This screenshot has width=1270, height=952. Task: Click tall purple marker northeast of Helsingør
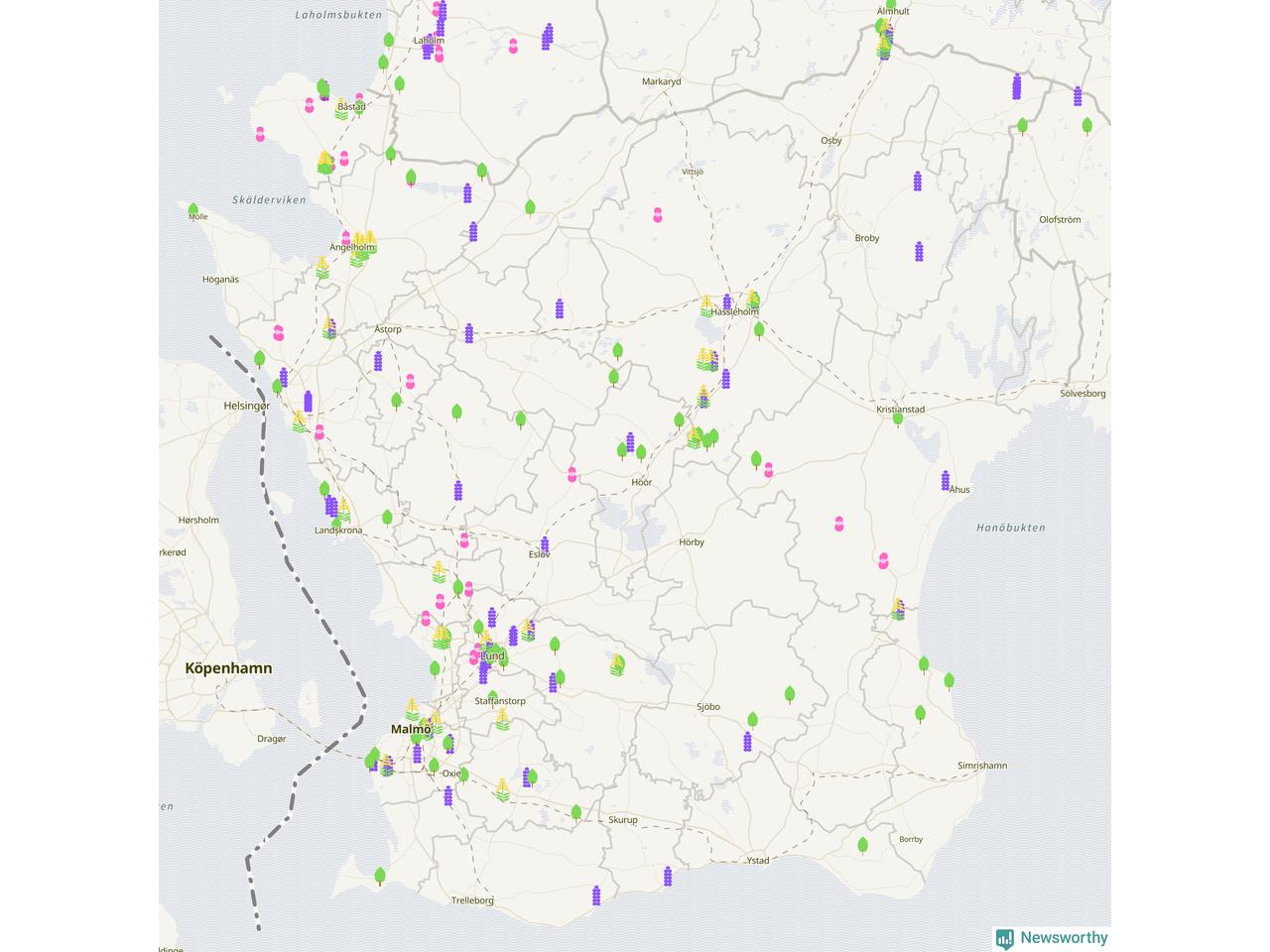coord(308,402)
